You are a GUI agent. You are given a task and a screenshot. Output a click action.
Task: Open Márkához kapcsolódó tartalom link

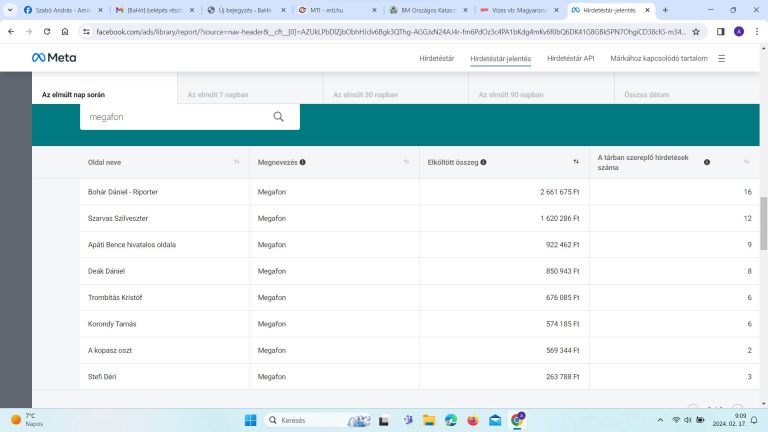click(659, 58)
